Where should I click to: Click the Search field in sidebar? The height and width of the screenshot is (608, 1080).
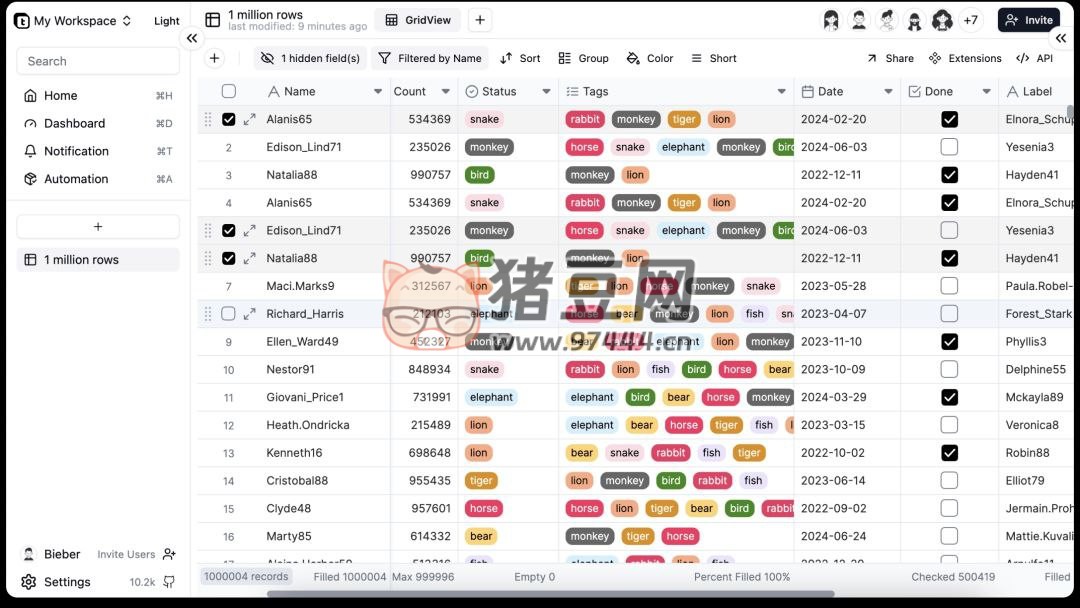(97, 61)
